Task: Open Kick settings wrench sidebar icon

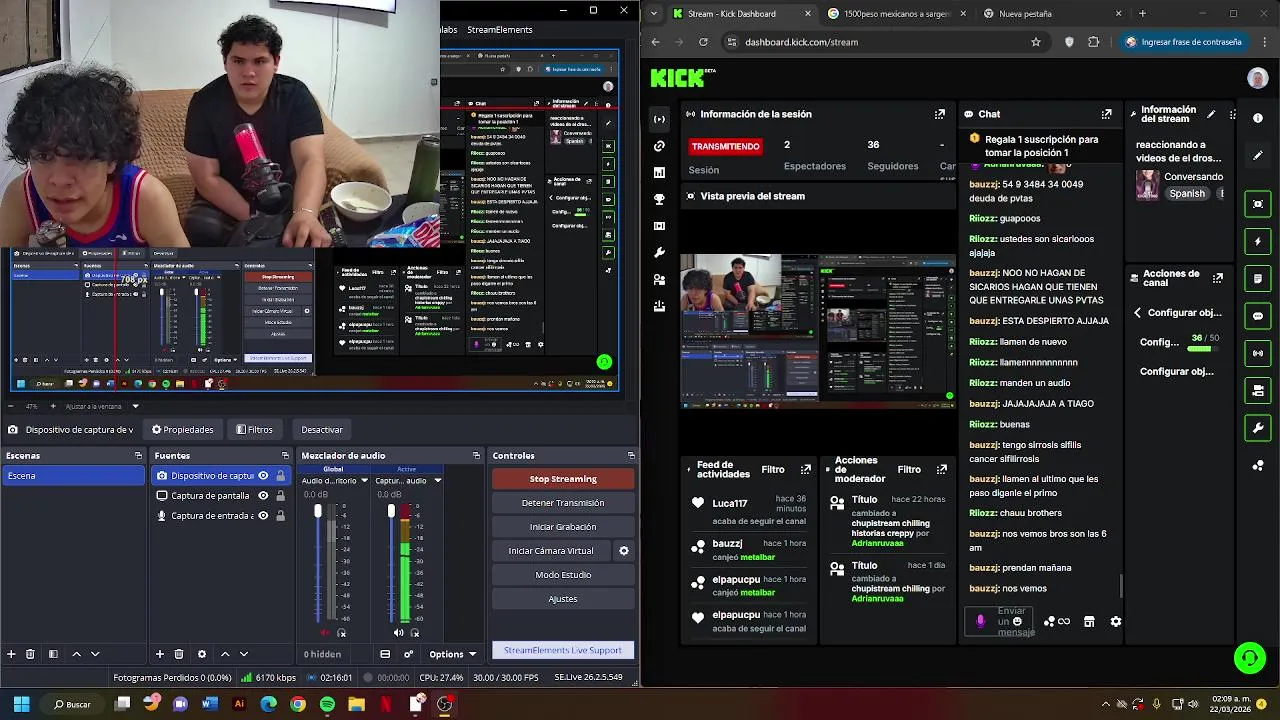Action: point(659,253)
